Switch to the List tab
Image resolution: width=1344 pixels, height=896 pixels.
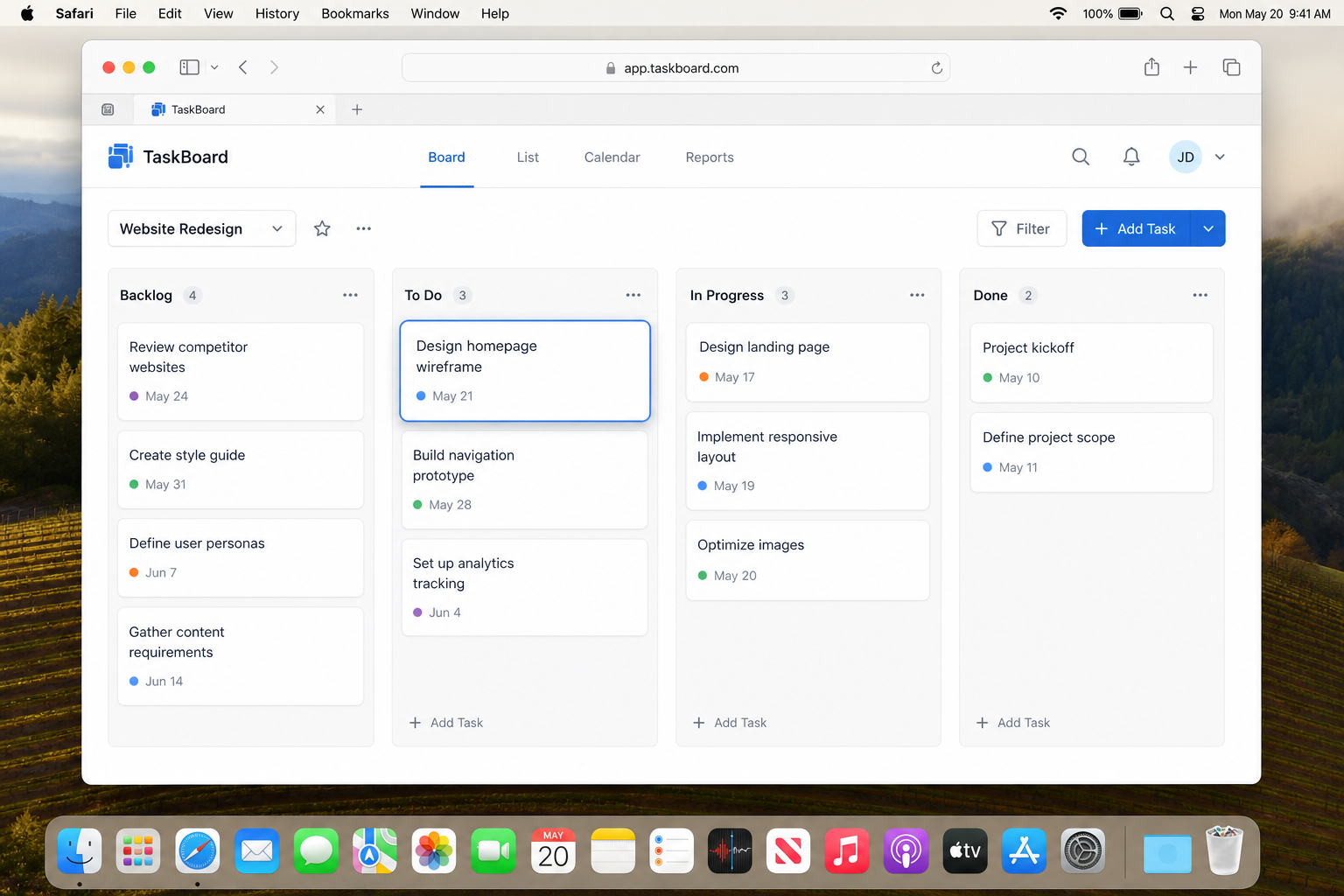[528, 157]
